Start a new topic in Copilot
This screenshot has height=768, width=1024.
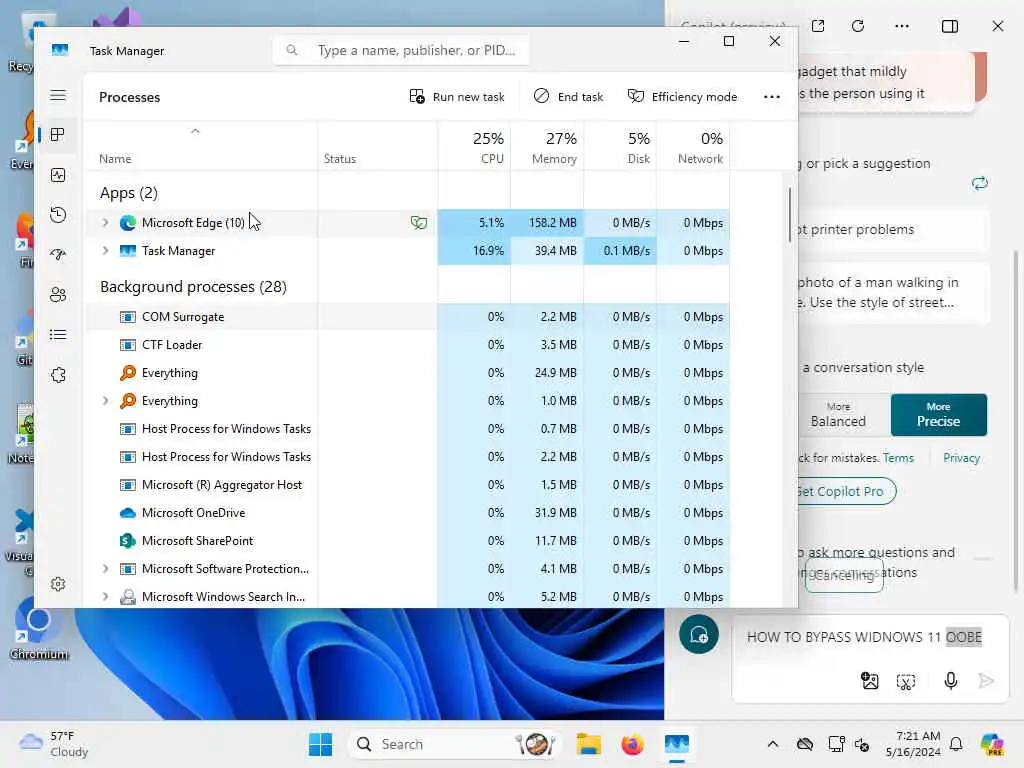click(x=699, y=634)
